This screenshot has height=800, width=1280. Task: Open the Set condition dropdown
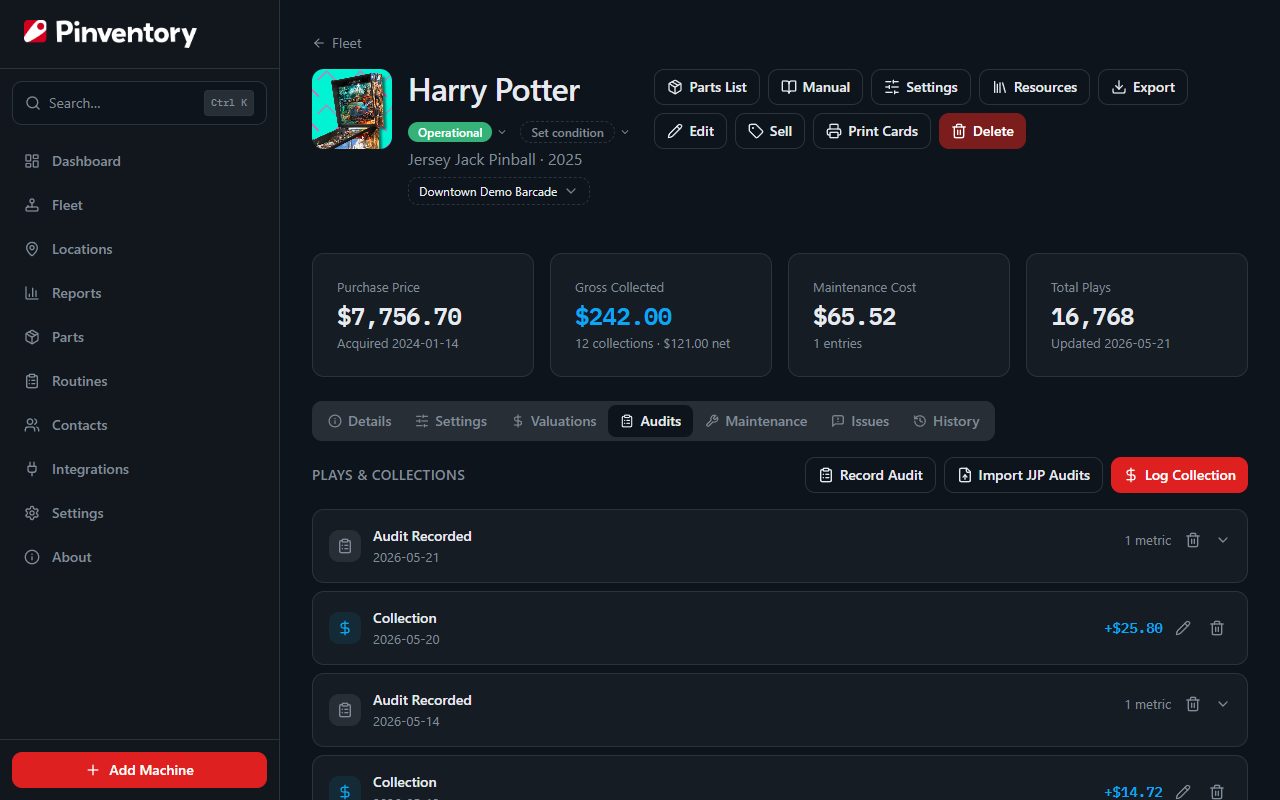click(x=575, y=132)
